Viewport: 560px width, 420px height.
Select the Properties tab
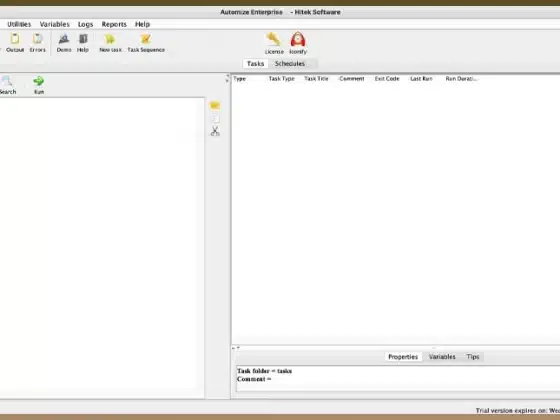pos(403,357)
